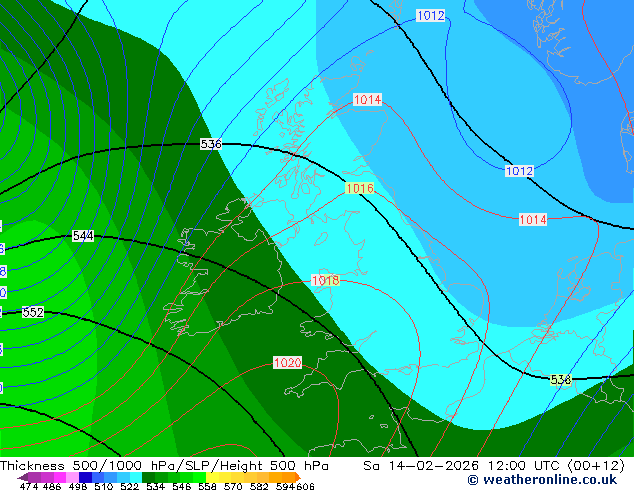Pick the dark blue swatch in legend

[85, 477]
